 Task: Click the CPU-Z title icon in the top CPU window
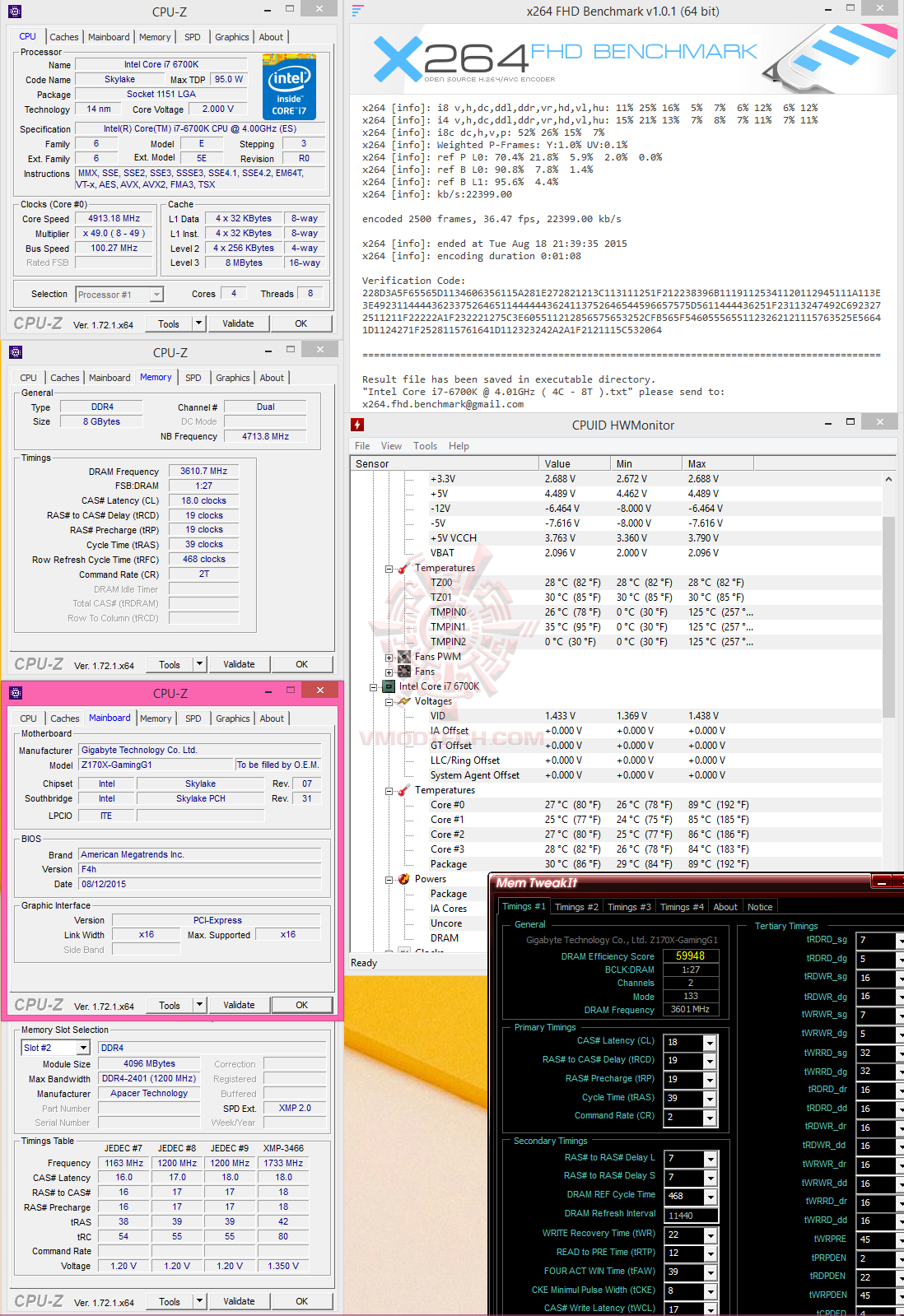pyautogui.click(x=15, y=12)
